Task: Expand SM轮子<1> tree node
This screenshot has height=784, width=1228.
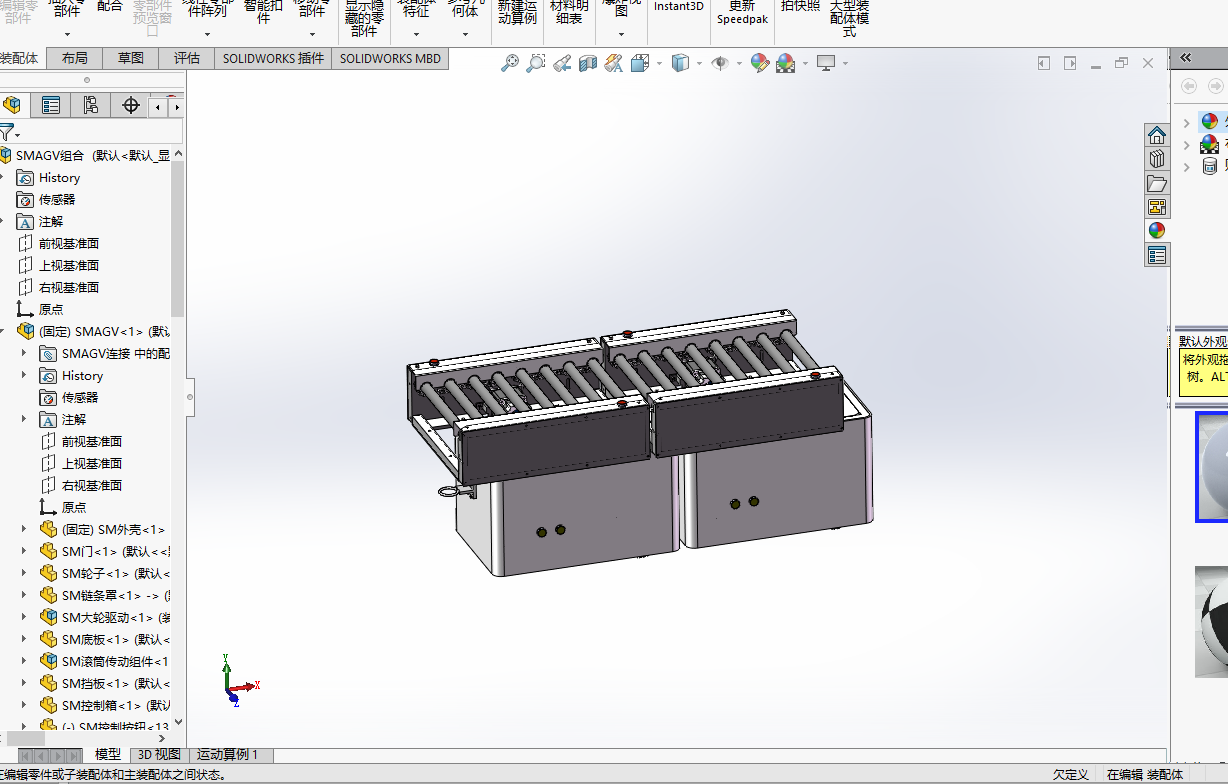Action: [25, 573]
